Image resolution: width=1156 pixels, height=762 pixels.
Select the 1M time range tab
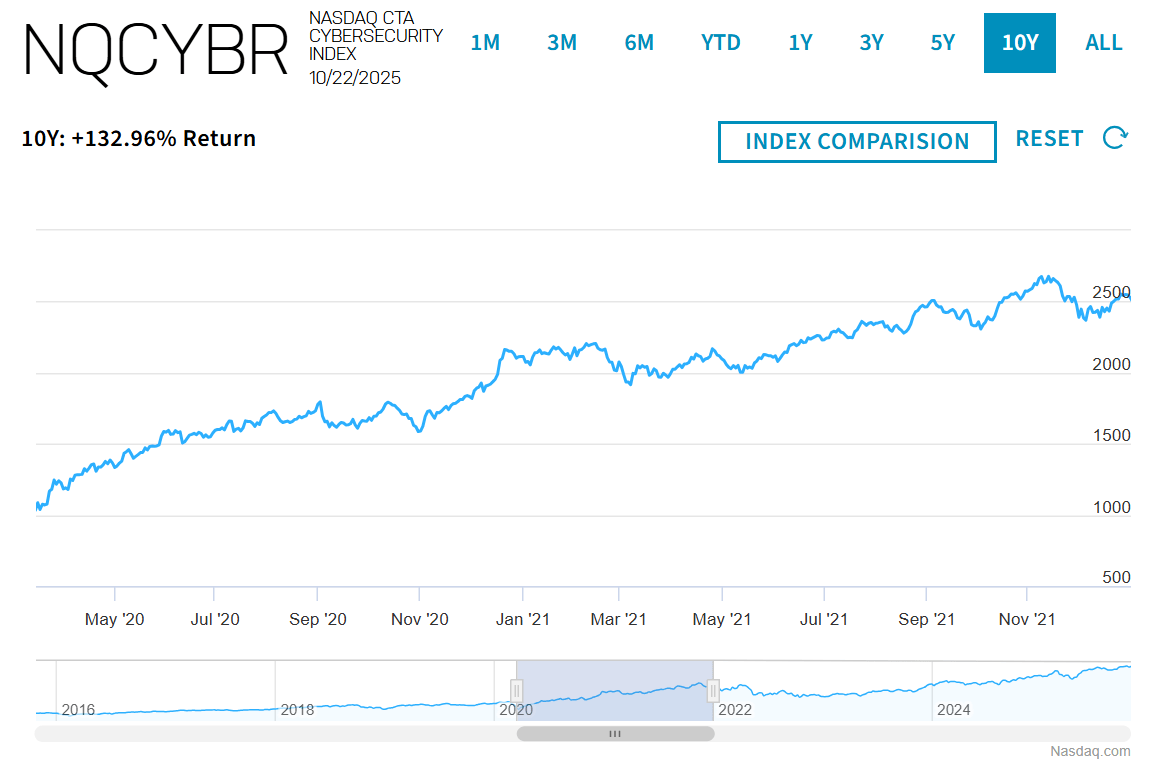click(485, 43)
